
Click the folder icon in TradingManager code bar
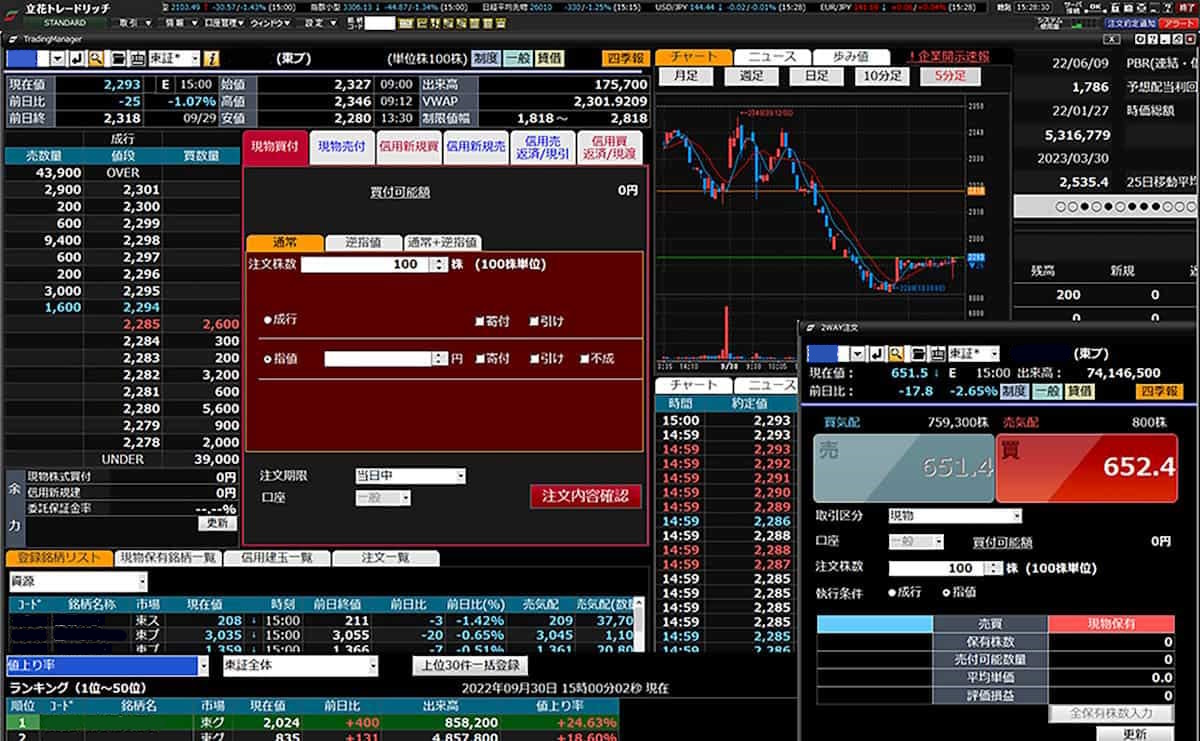pyautogui.click(x=118, y=59)
